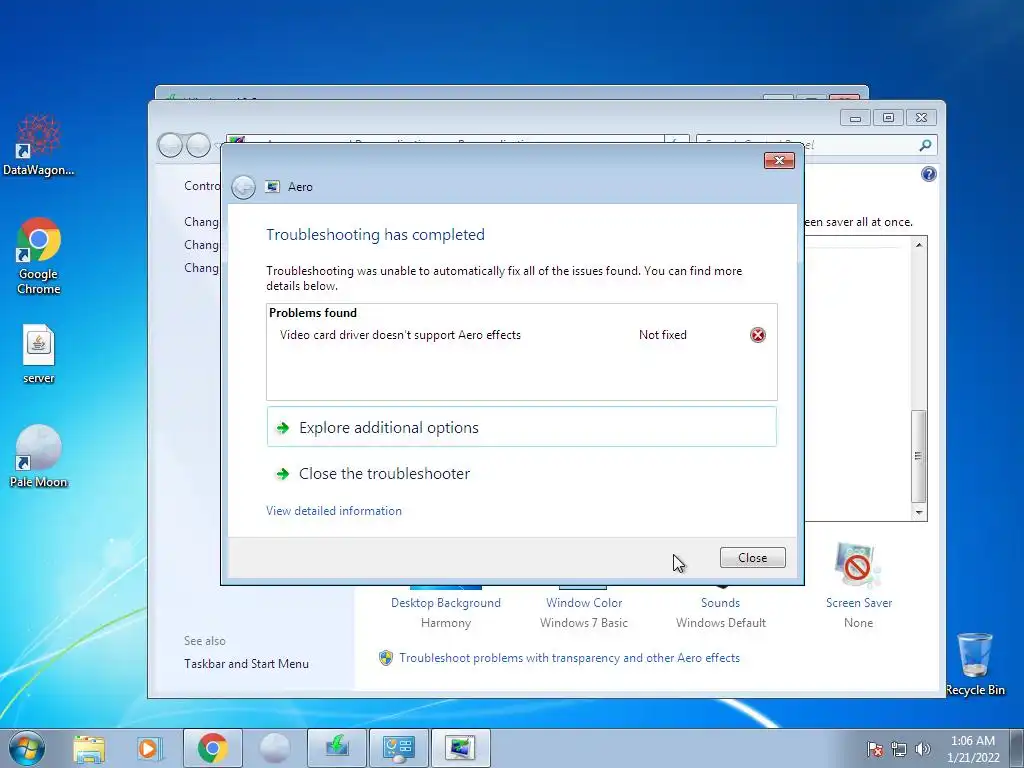This screenshot has height=768, width=1024.
Task: Open Pale Moon from the taskbar
Action: pos(274,748)
